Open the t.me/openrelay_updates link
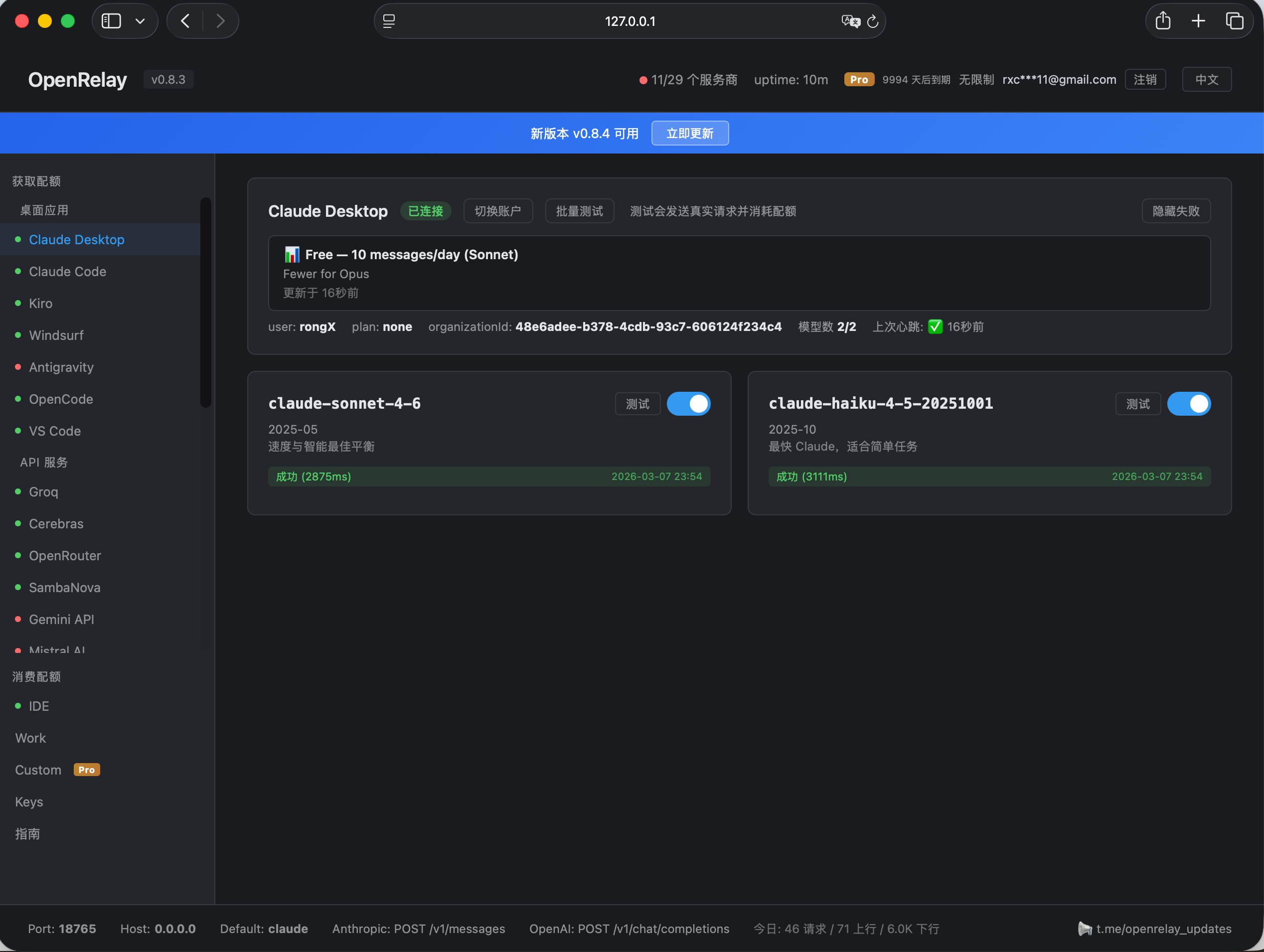 coord(1163,929)
